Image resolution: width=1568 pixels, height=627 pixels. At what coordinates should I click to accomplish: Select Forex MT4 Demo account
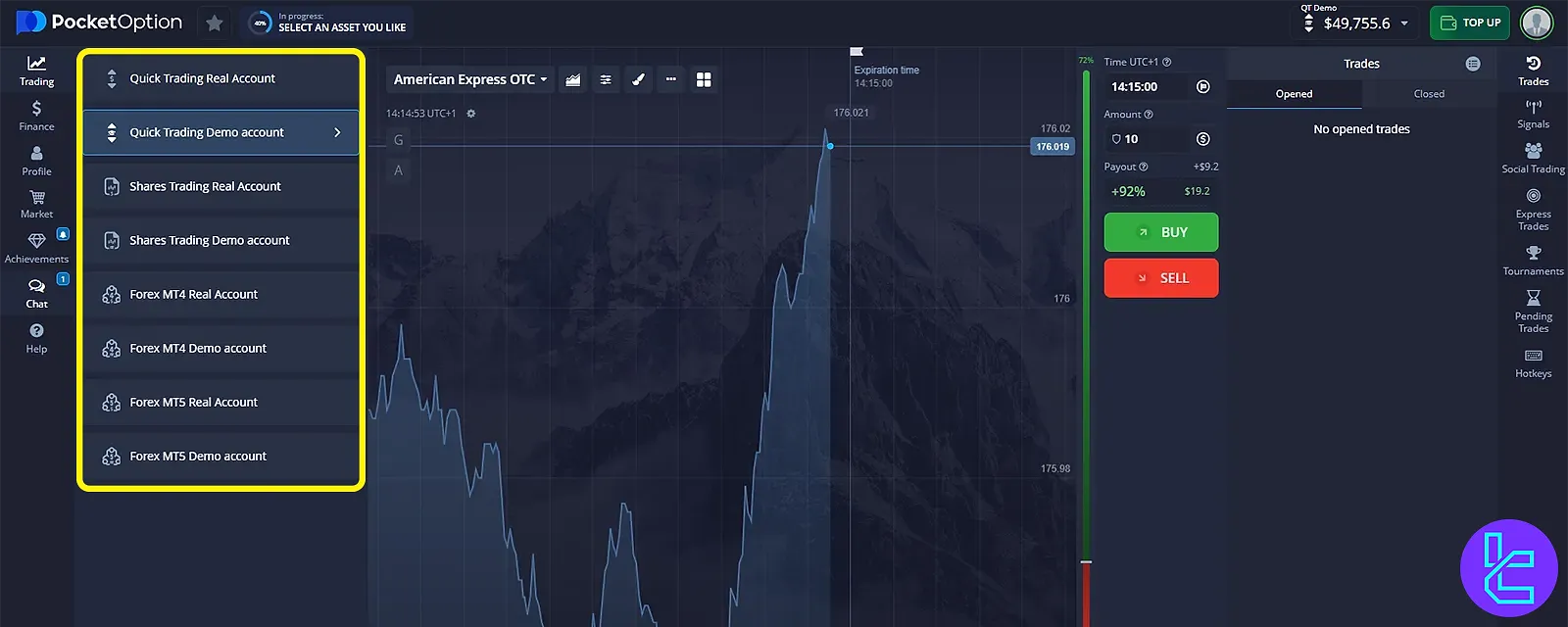point(220,348)
